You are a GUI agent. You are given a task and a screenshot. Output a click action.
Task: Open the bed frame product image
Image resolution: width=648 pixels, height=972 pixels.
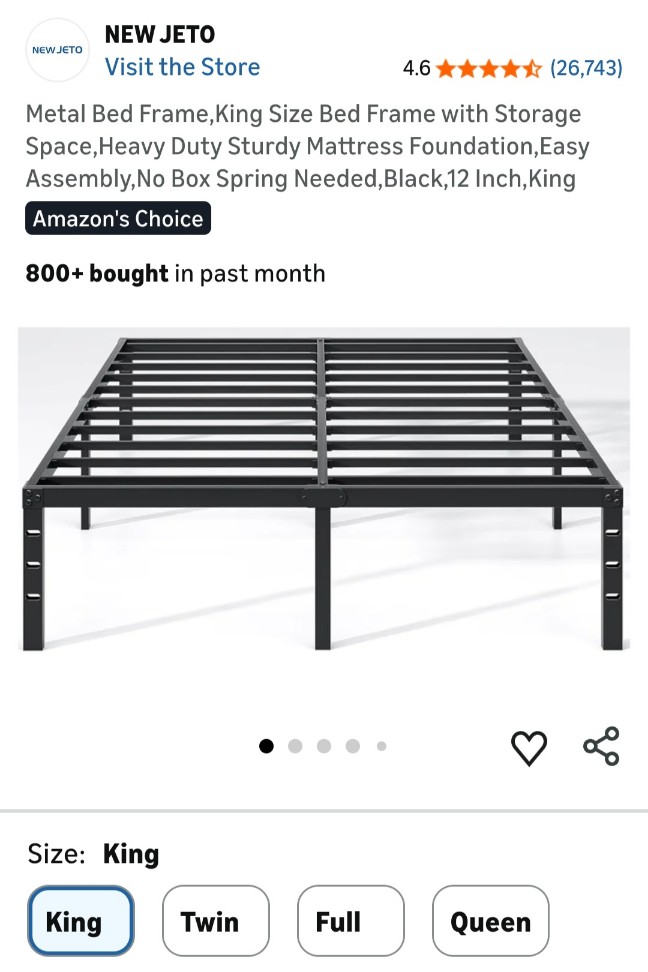tap(324, 490)
